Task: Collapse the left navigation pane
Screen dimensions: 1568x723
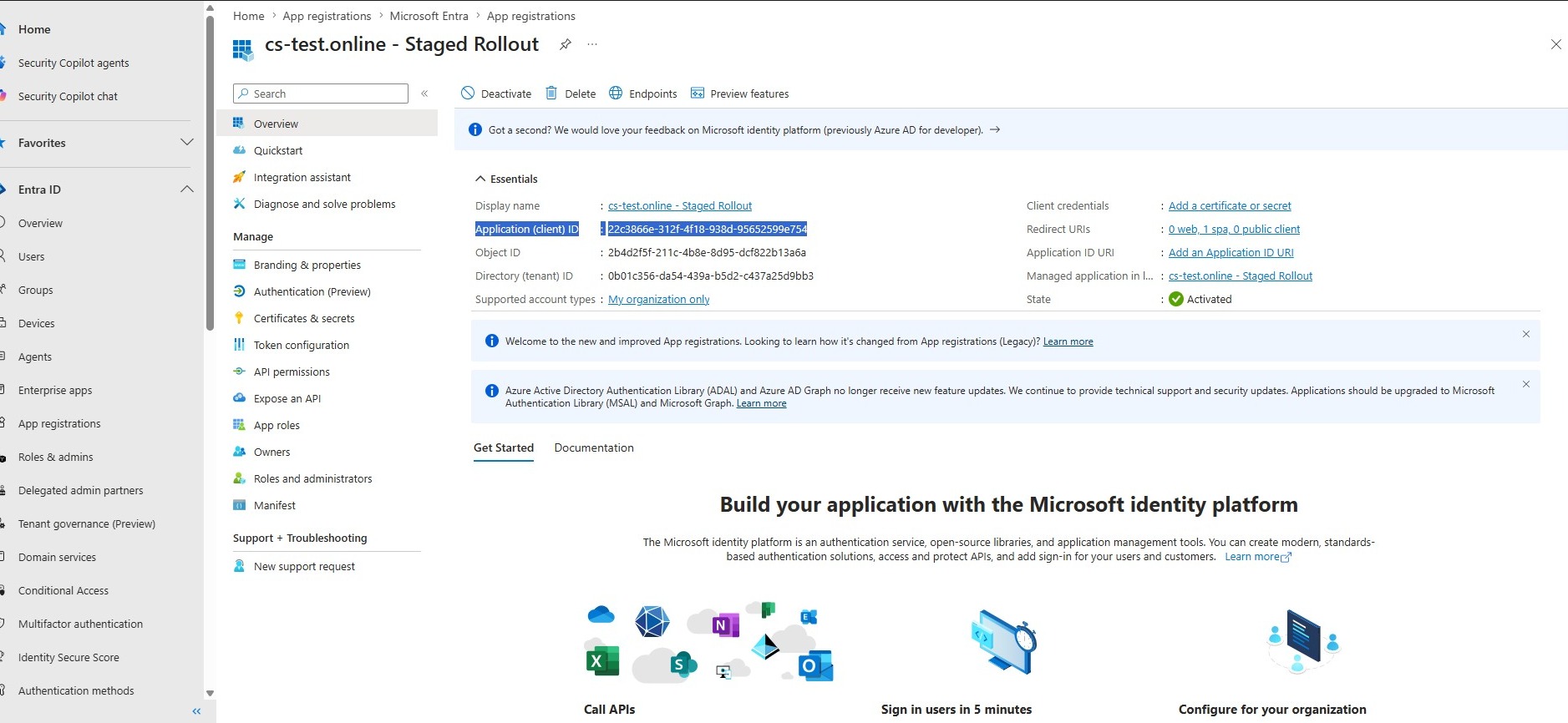Action: pos(196,711)
